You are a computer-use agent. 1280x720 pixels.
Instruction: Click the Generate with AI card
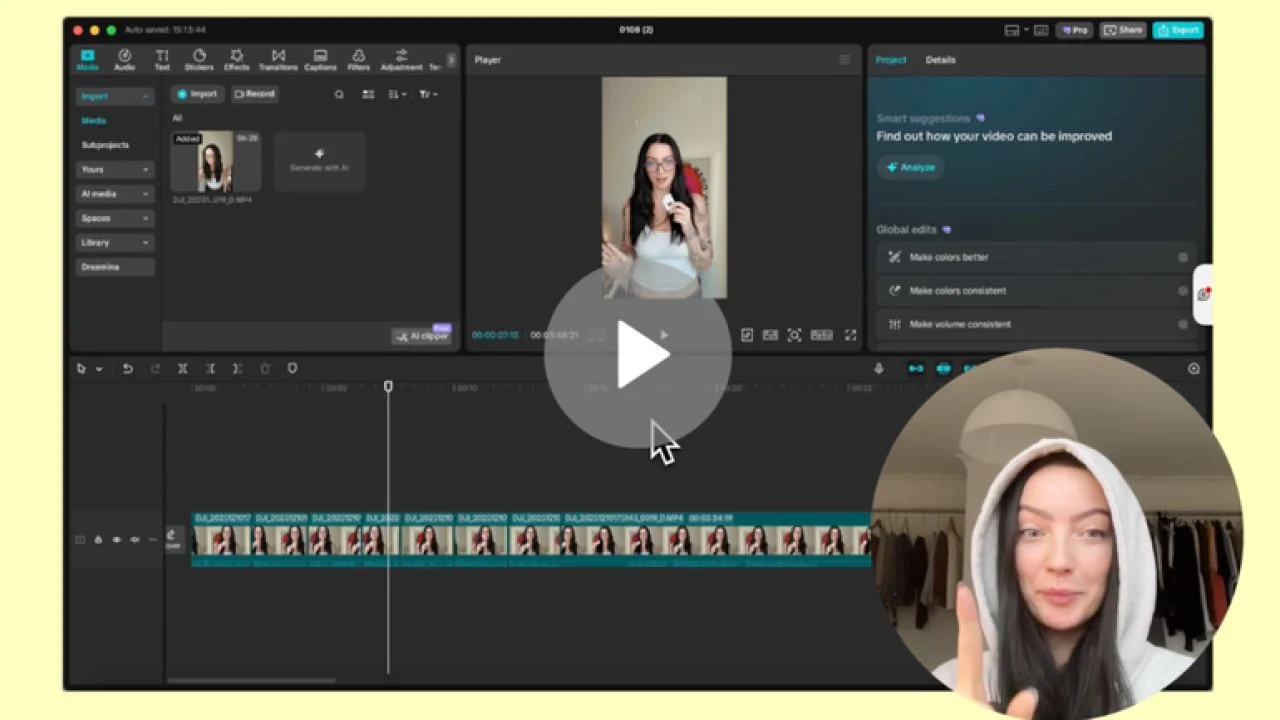pos(319,161)
